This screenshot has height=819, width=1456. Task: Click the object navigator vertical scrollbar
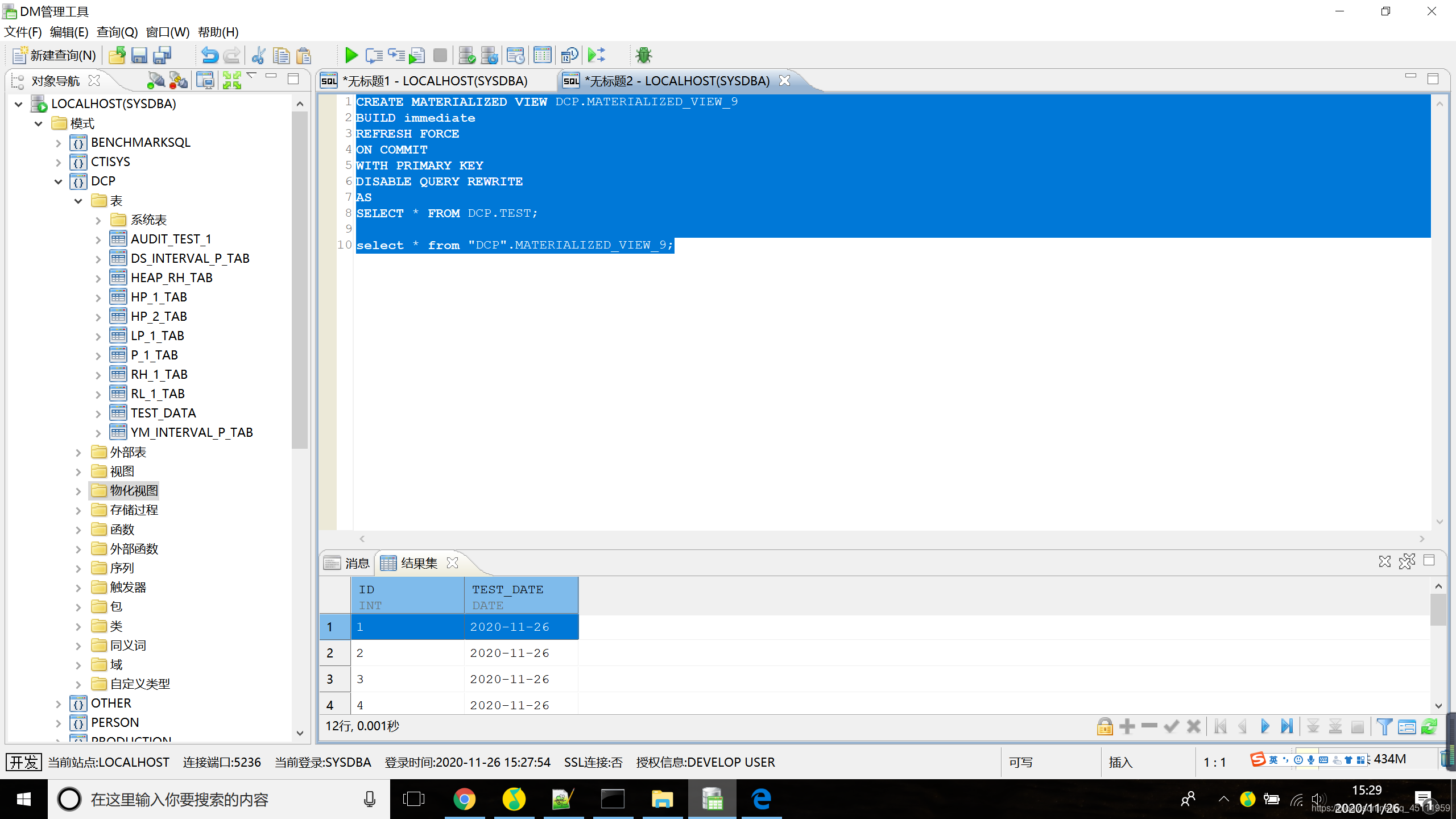pyautogui.click(x=300, y=279)
